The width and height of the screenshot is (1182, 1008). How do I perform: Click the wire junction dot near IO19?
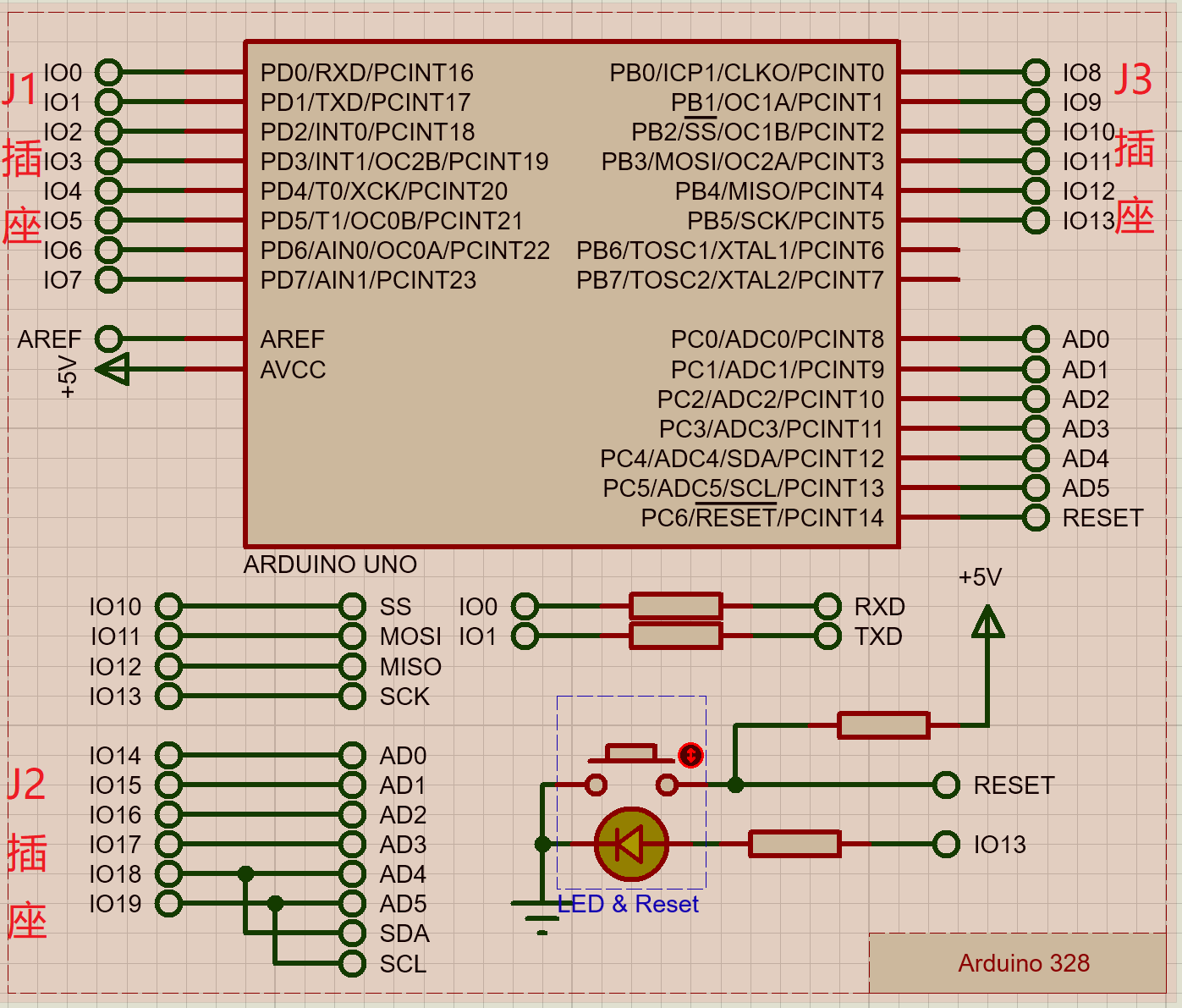[x=275, y=903]
